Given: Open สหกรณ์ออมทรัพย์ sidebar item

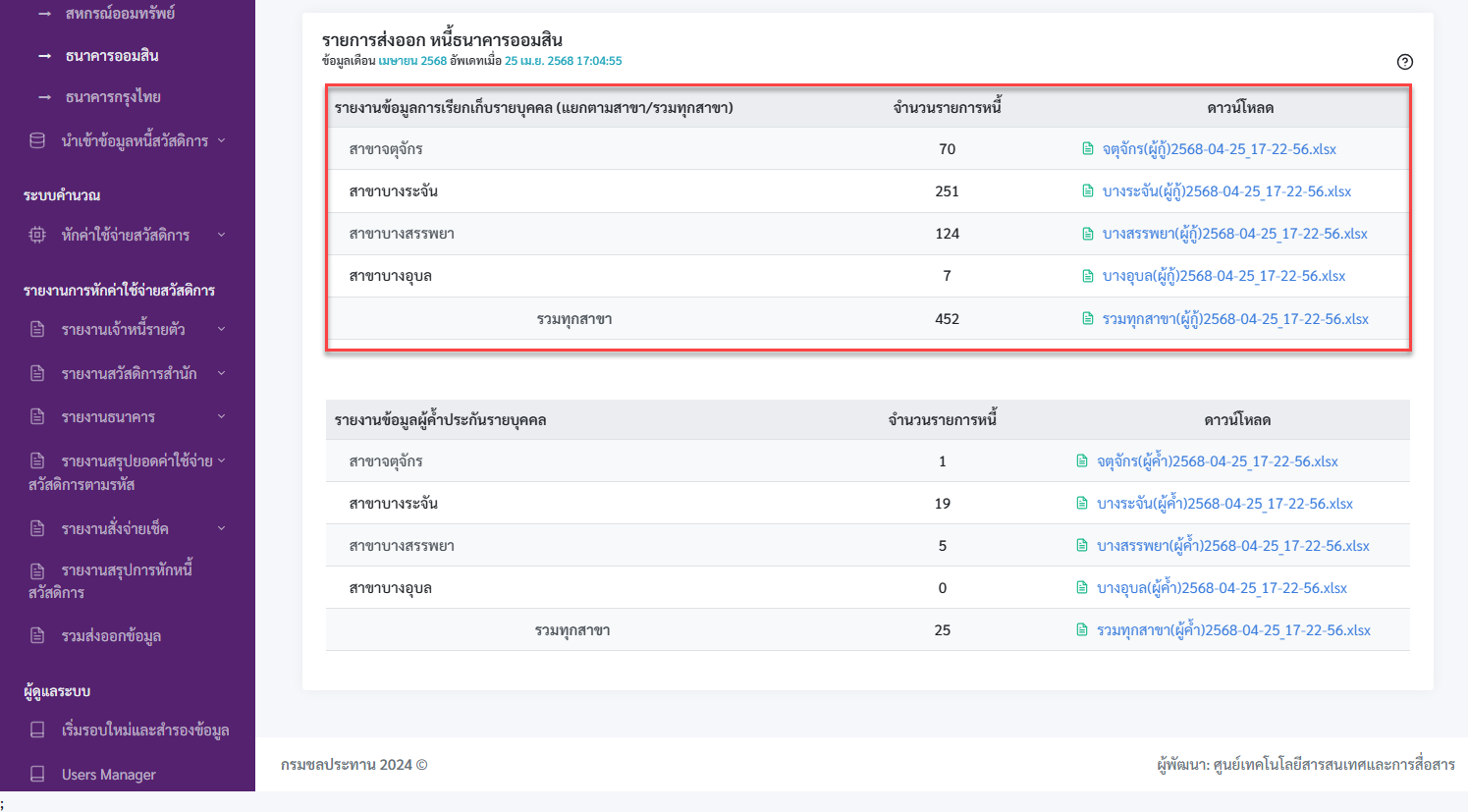Looking at the screenshot, I should (x=120, y=14).
